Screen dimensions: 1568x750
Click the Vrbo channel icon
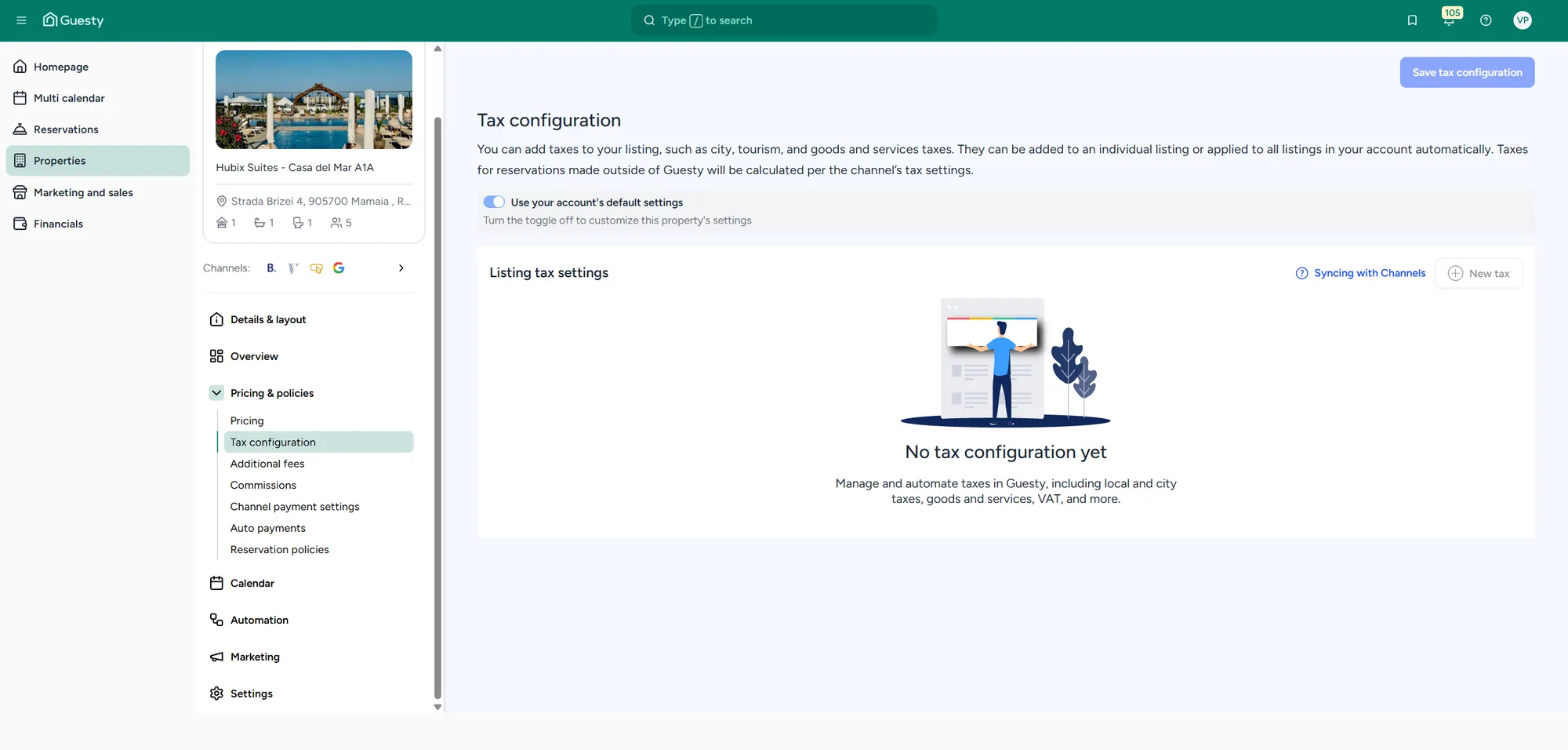pos(293,268)
